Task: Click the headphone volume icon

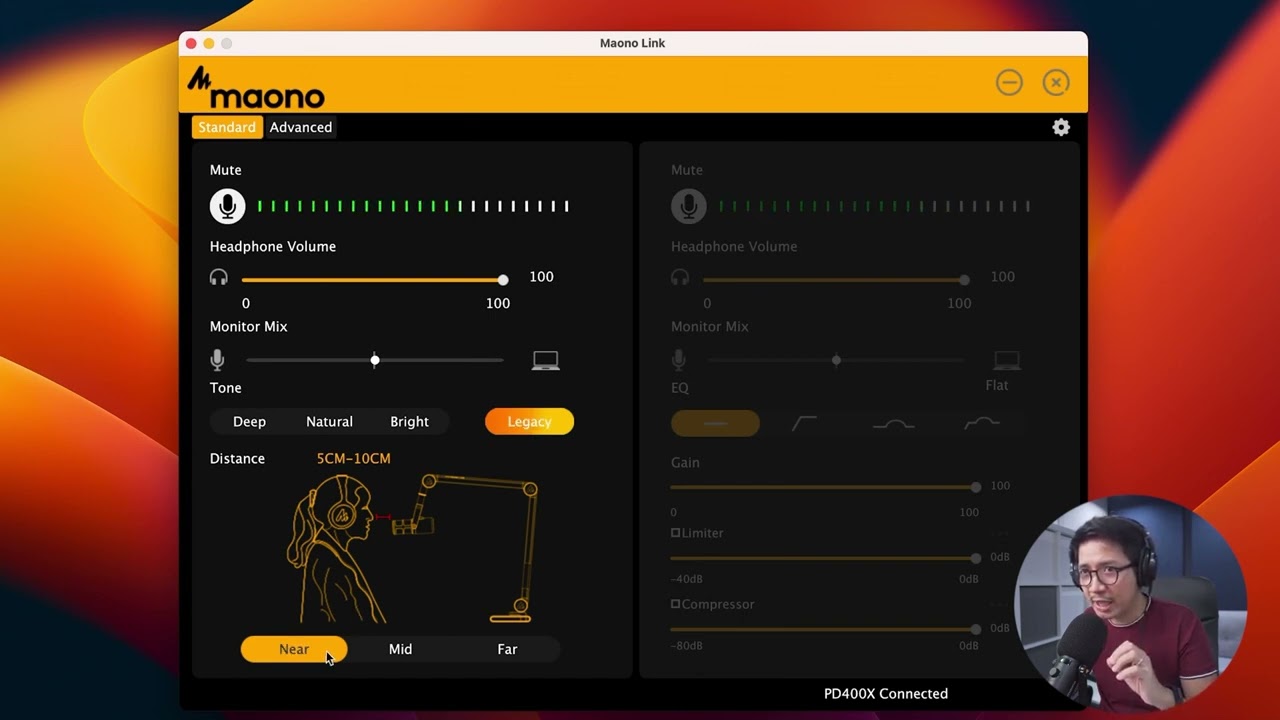Action: coord(219,278)
